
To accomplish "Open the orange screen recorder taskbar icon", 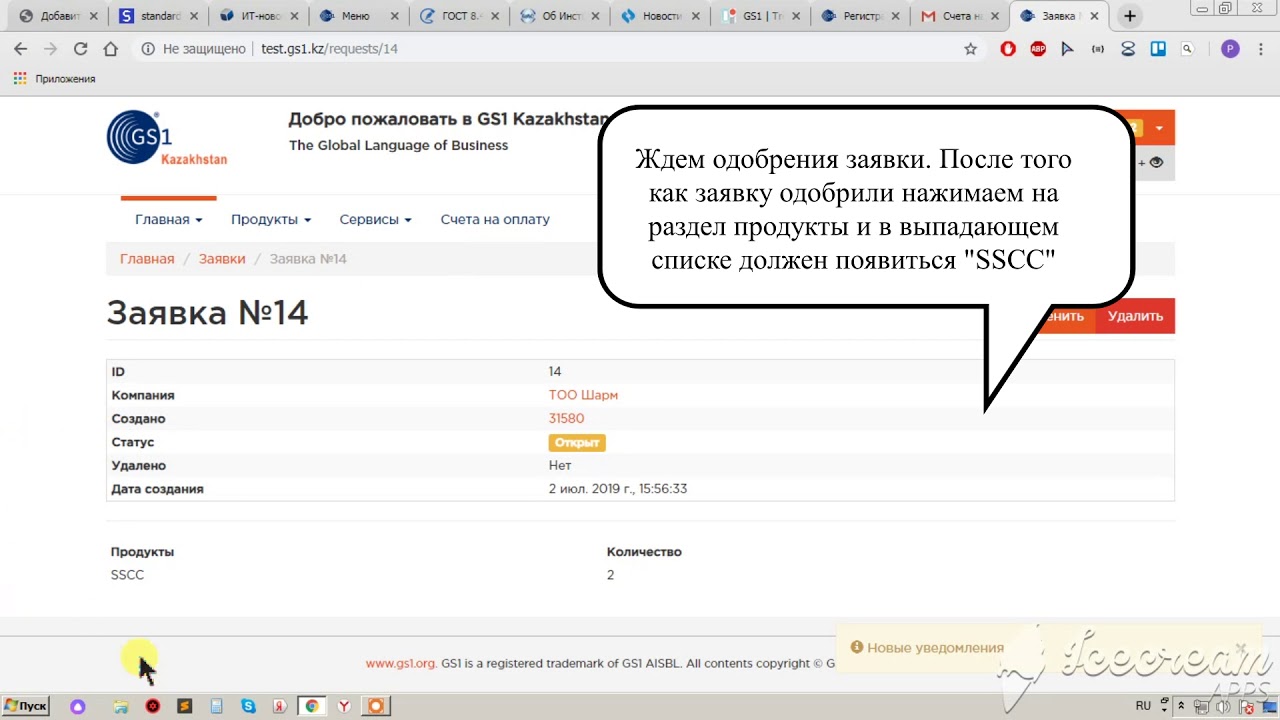I will click(x=376, y=706).
